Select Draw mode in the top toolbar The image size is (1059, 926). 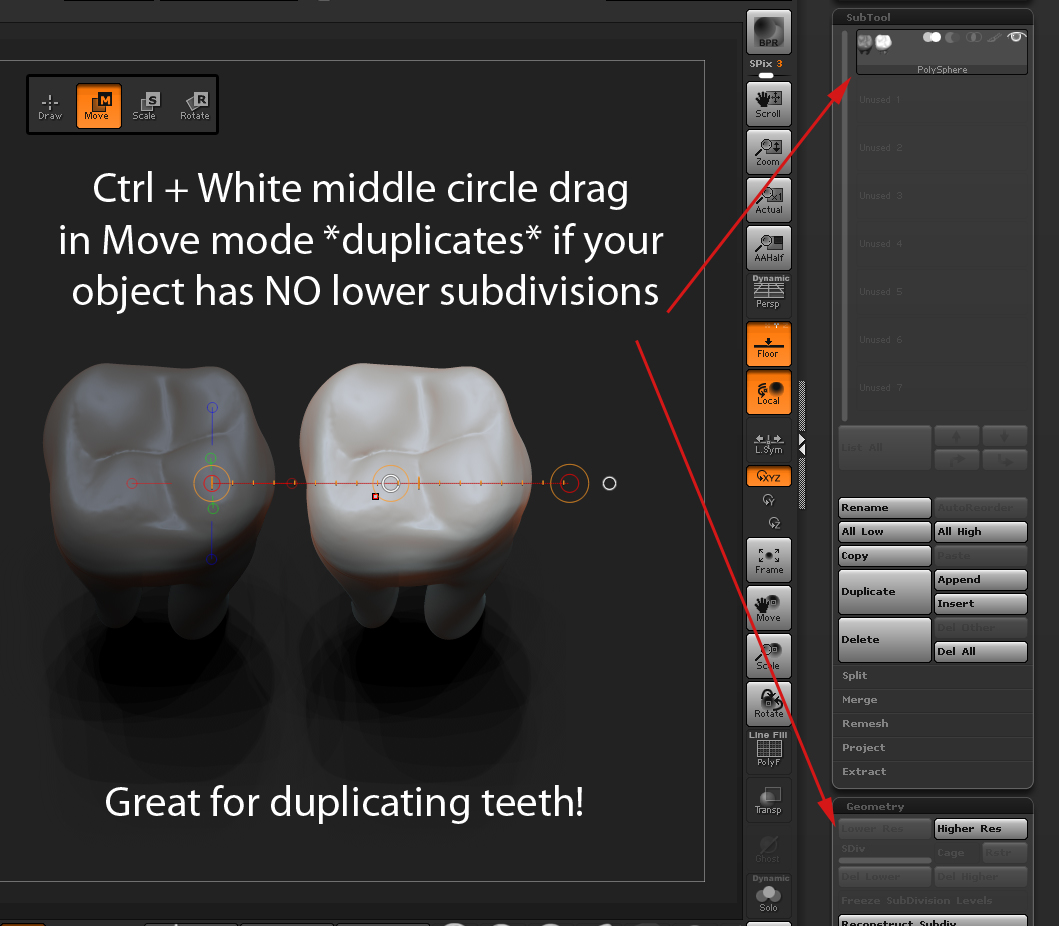click(x=50, y=104)
